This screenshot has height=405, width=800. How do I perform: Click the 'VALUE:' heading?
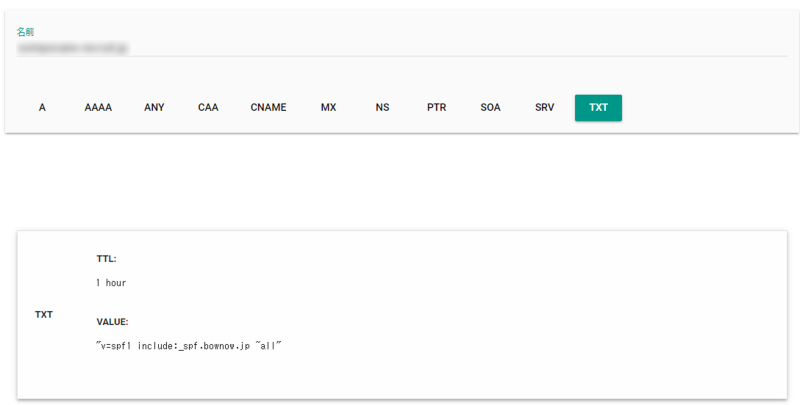(112, 322)
